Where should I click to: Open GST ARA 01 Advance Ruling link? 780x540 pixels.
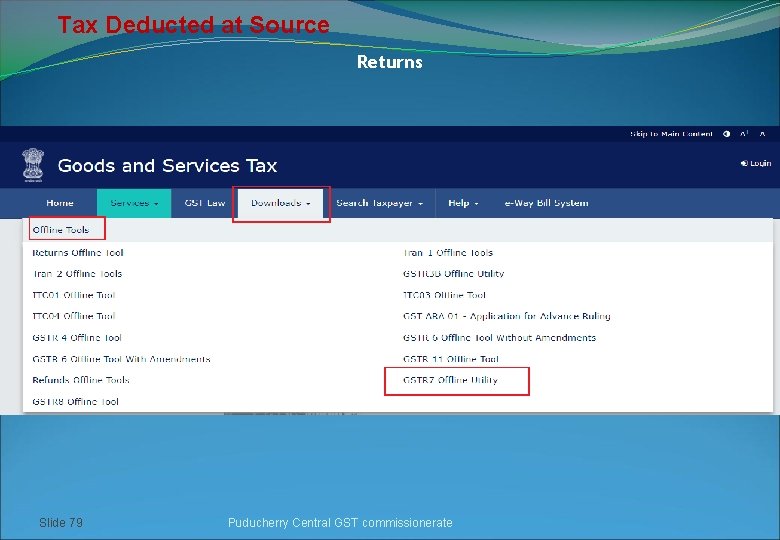tap(506, 316)
